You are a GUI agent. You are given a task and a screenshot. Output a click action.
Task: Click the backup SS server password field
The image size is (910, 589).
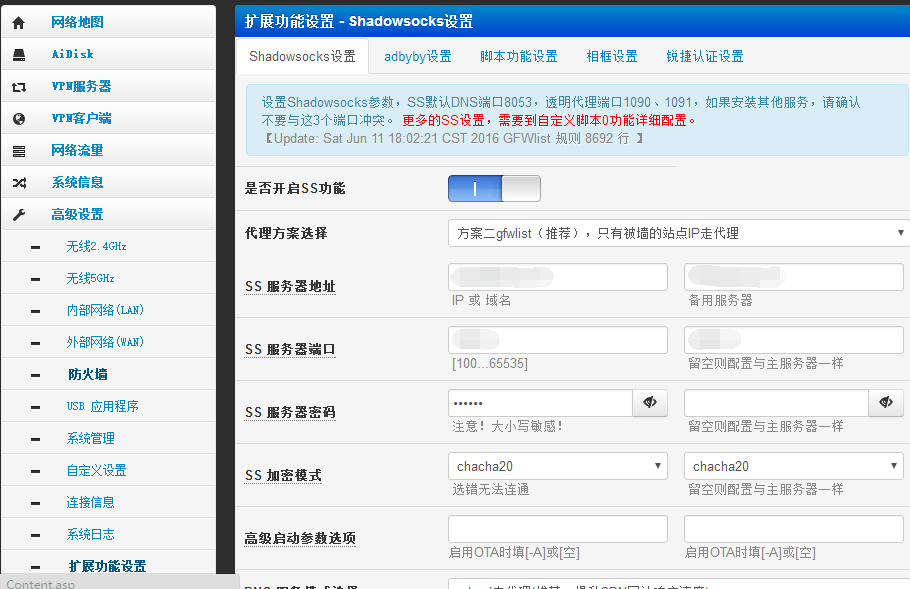[x=777, y=403]
